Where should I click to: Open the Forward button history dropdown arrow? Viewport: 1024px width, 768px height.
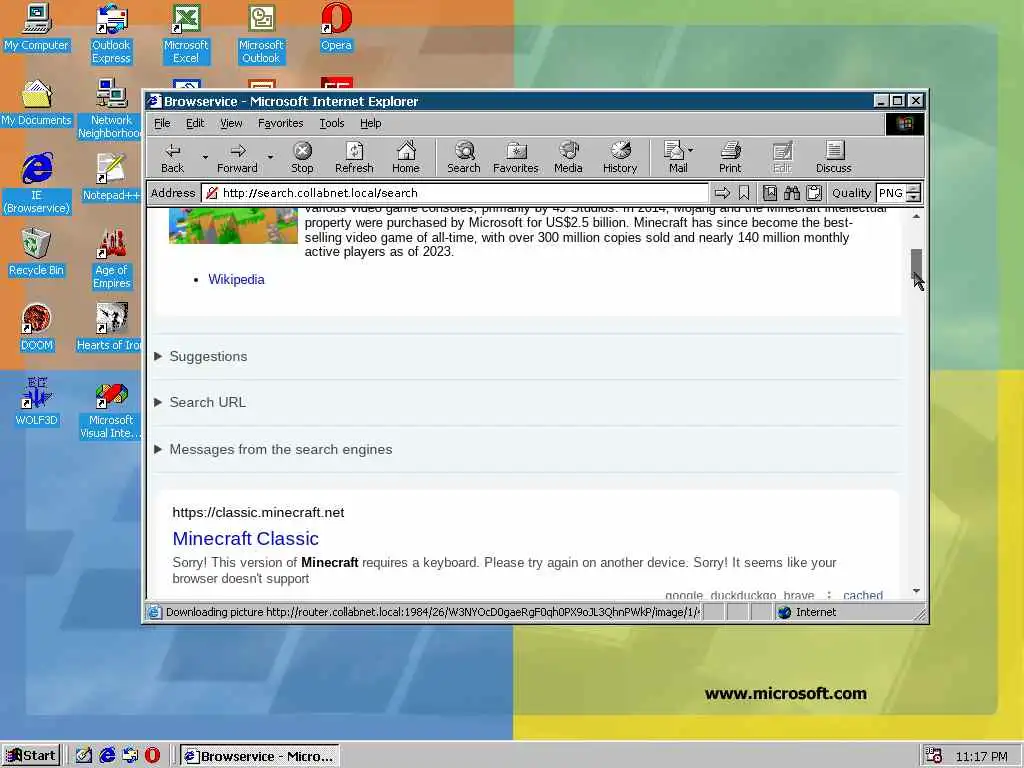270,157
